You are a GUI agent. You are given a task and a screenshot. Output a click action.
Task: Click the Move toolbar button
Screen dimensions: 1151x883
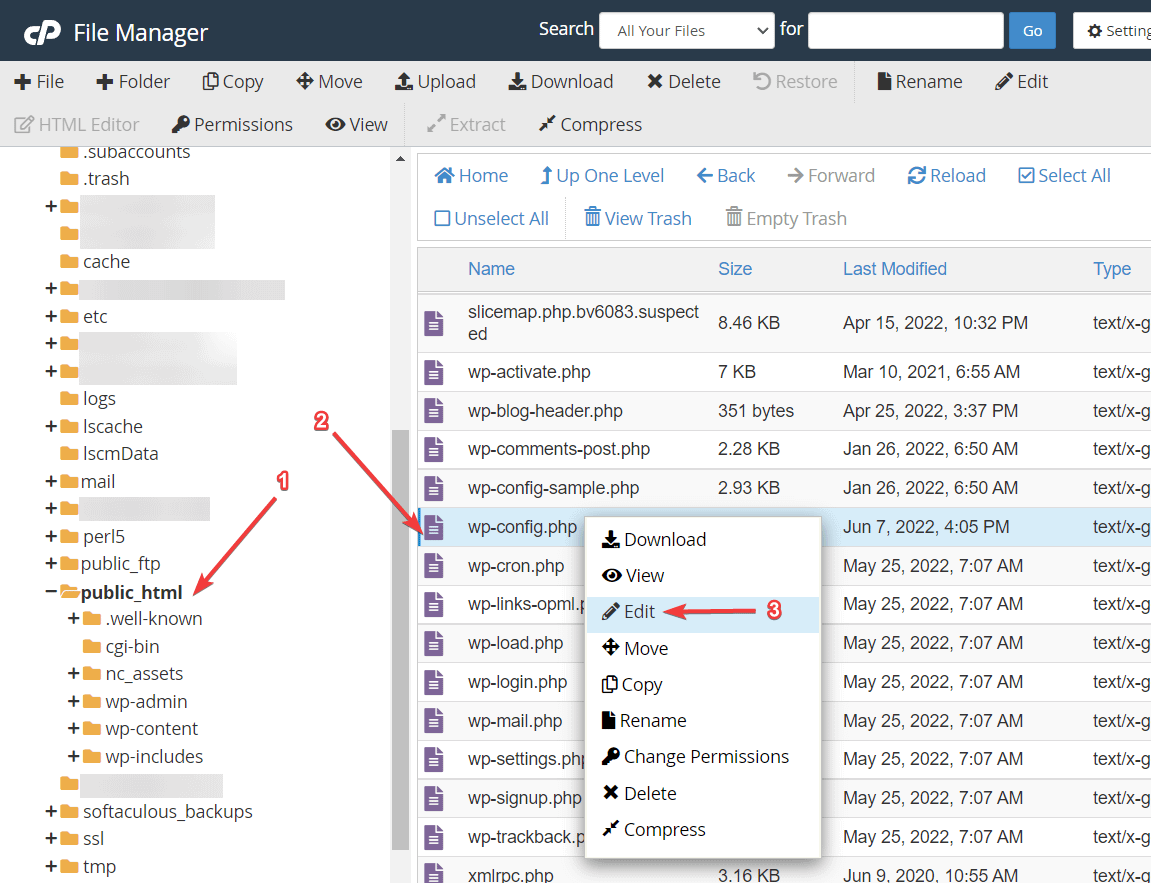[x=329, y=81]
